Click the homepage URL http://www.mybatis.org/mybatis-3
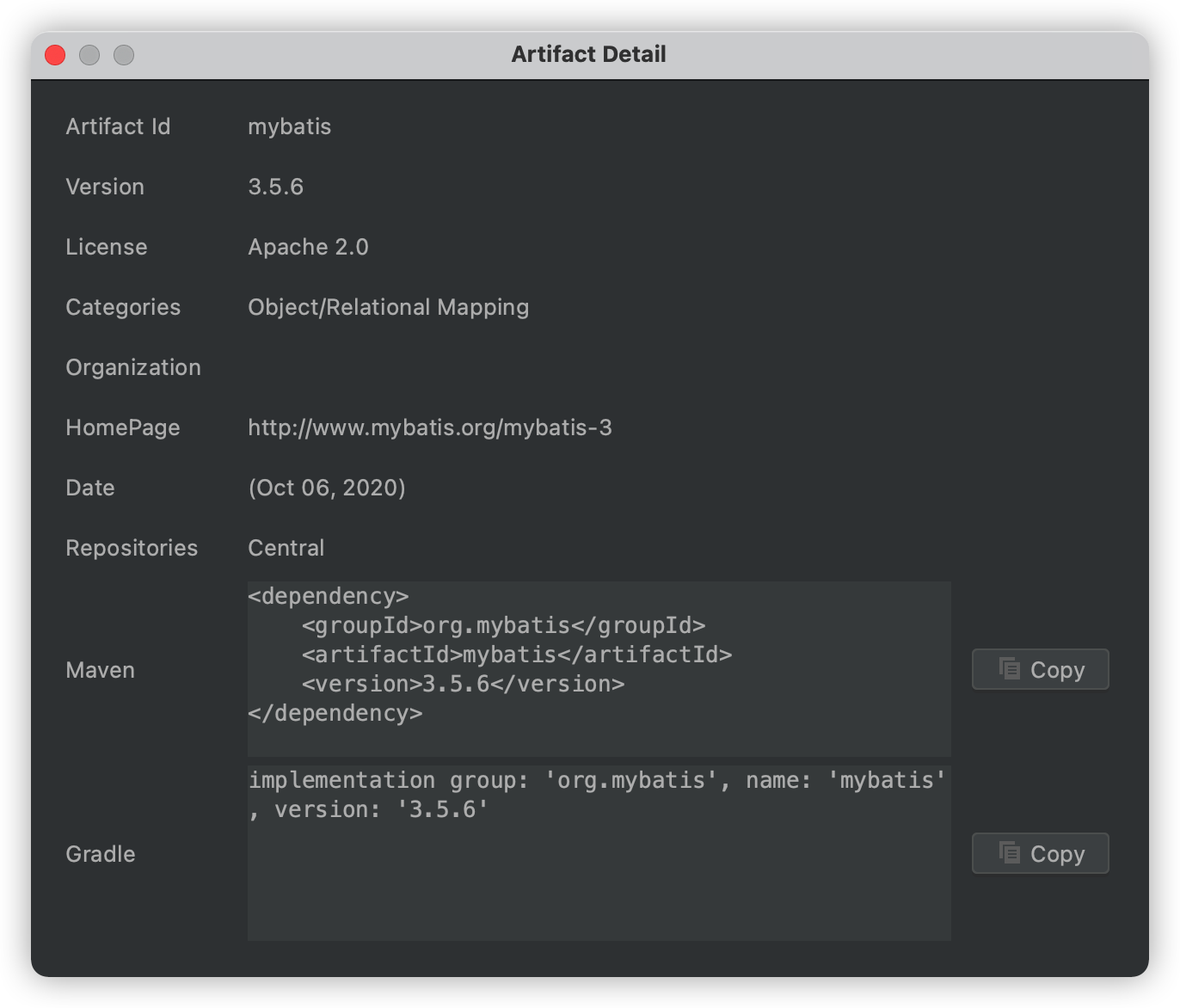 click(430, 427)
